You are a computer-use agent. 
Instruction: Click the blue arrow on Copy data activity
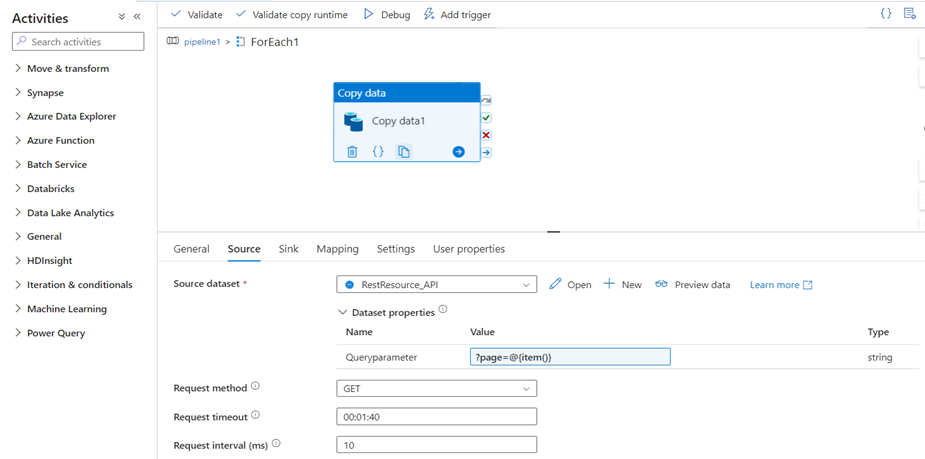point(458,152)
